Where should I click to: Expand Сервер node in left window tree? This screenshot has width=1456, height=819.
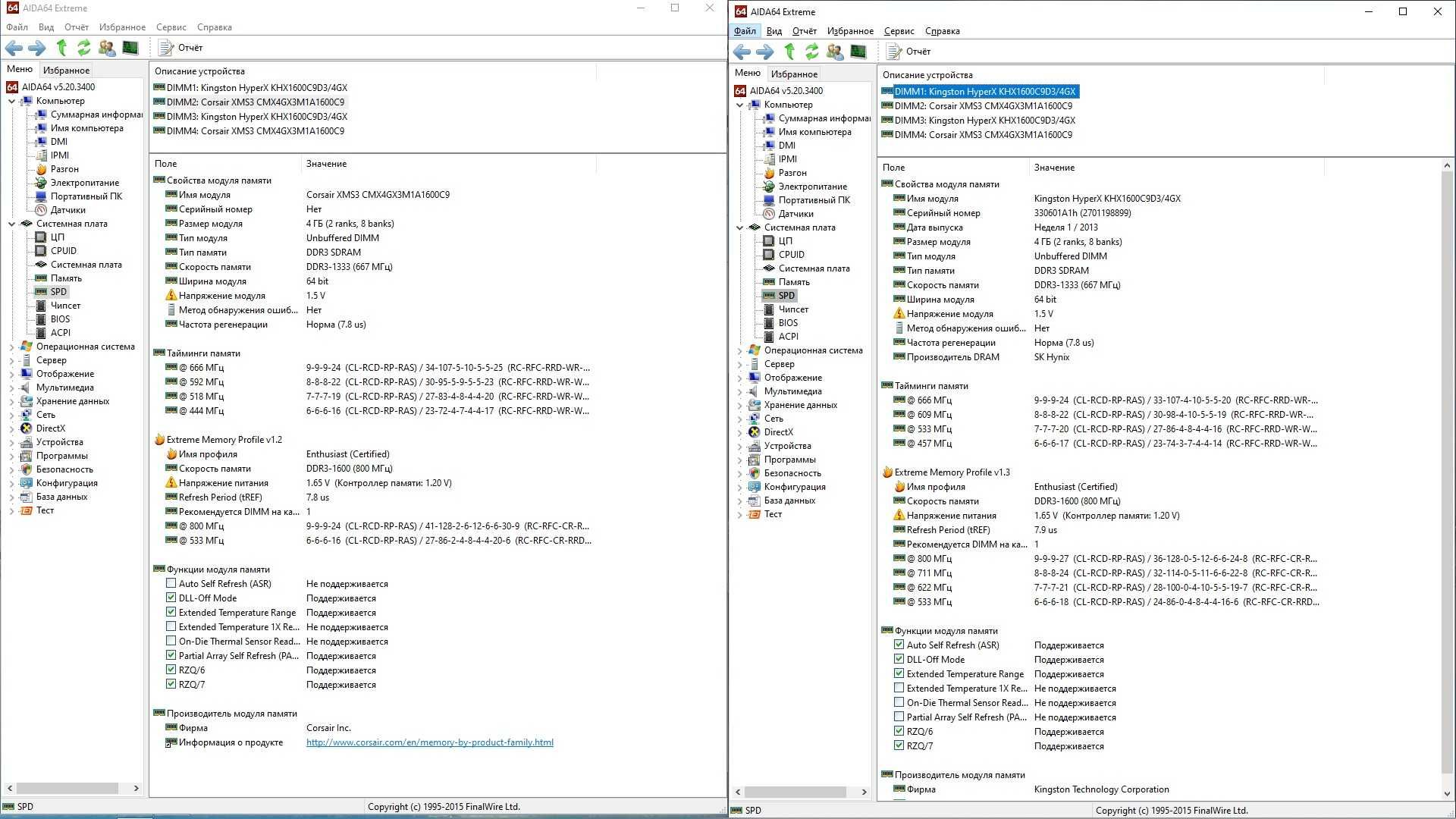tap(11, 360)
